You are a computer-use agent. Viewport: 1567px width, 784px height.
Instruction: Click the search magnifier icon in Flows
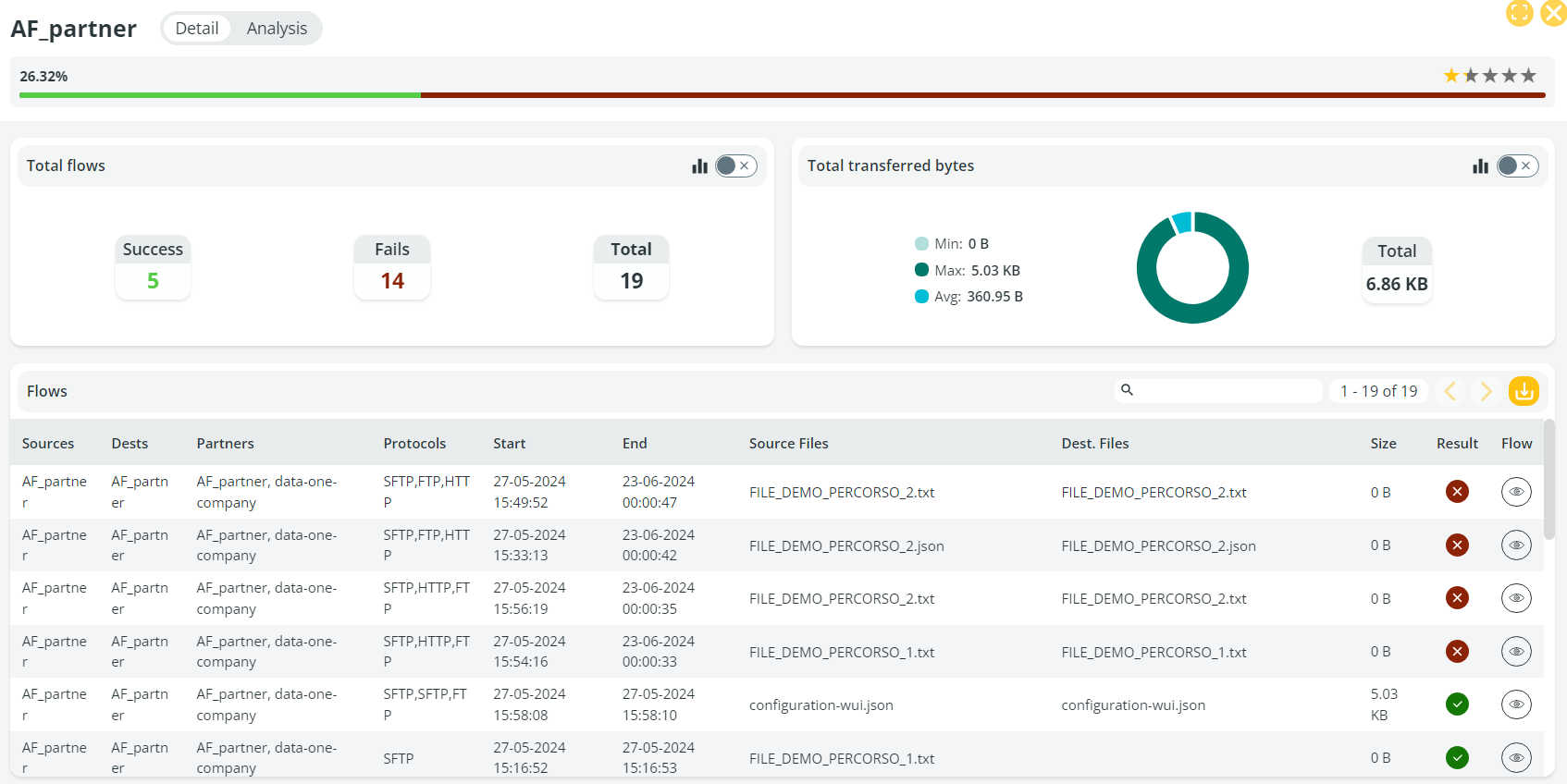(1127, 390)
